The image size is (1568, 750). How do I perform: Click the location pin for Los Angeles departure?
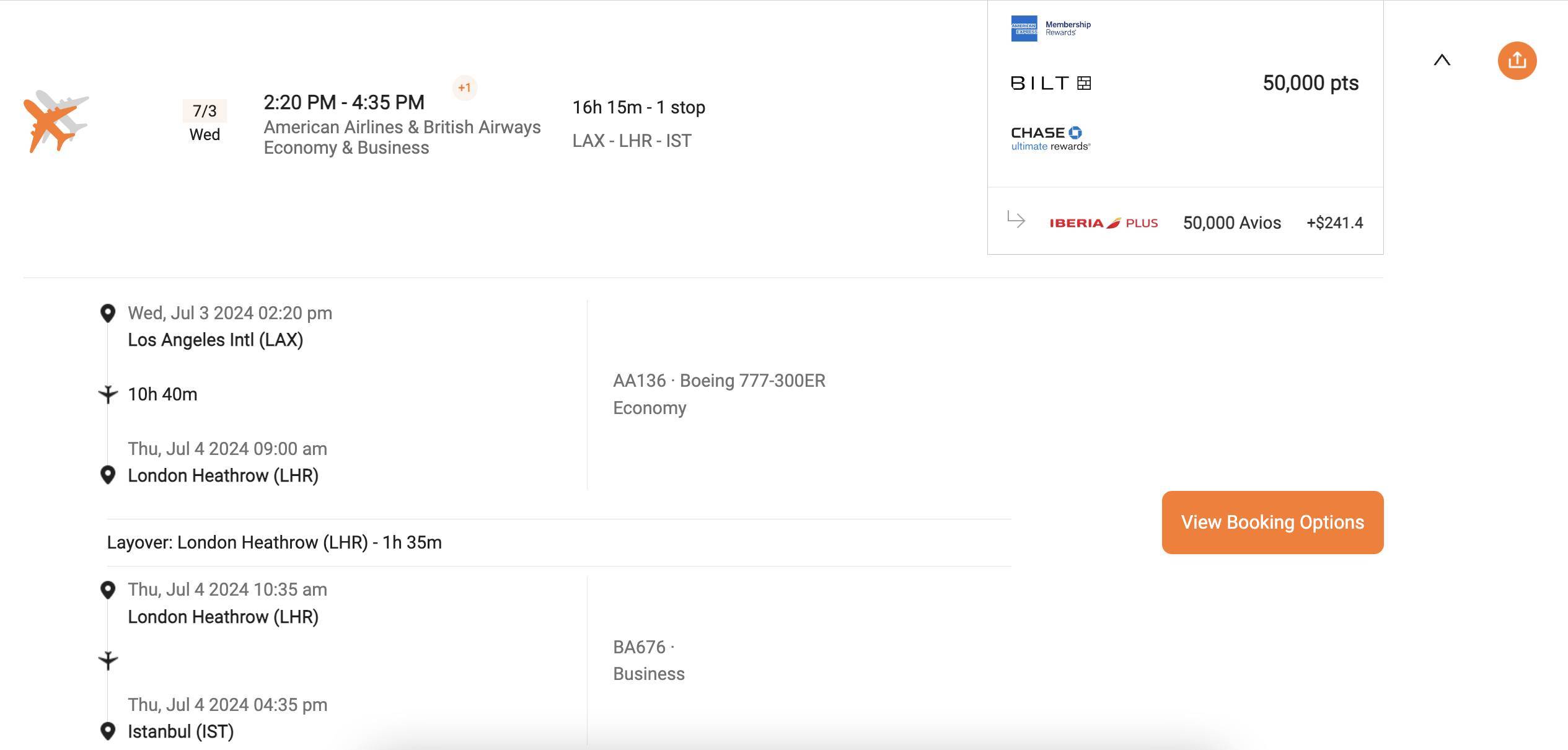(108, 314)
